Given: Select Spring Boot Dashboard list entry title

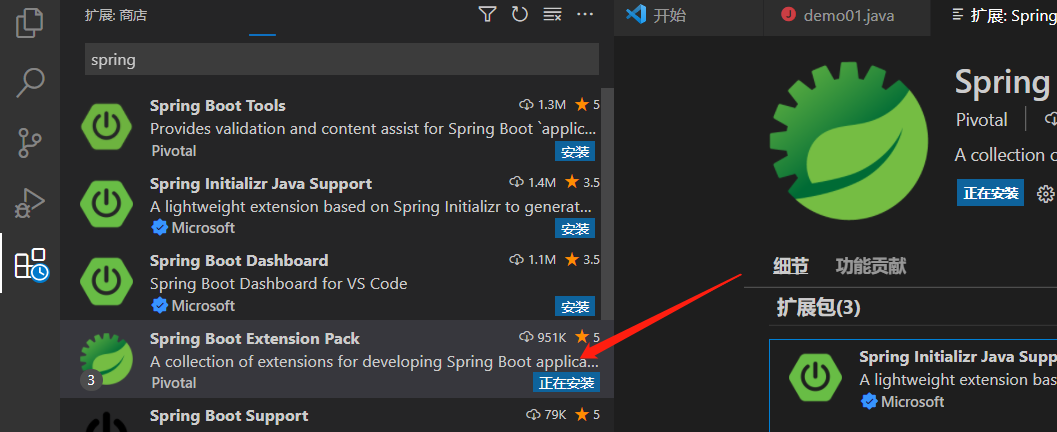Looking at the screenshot, I should tap(239, 261).
